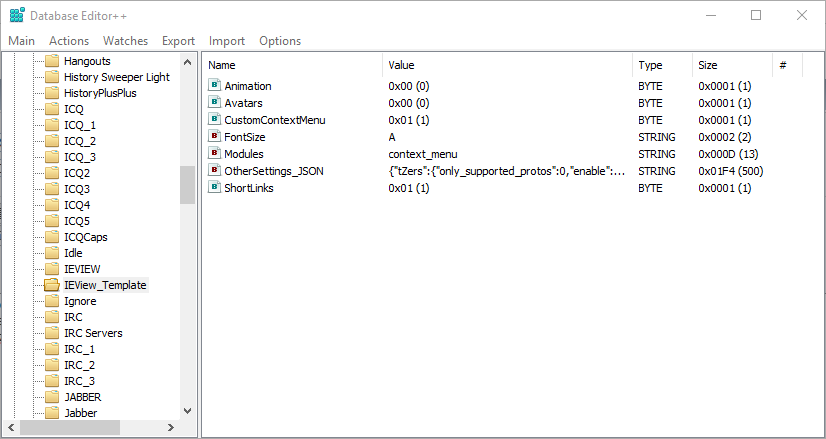The height and width of the screenshot is (439, 826).
Task: Open the Export menu
Action: [x=178, y=41]
